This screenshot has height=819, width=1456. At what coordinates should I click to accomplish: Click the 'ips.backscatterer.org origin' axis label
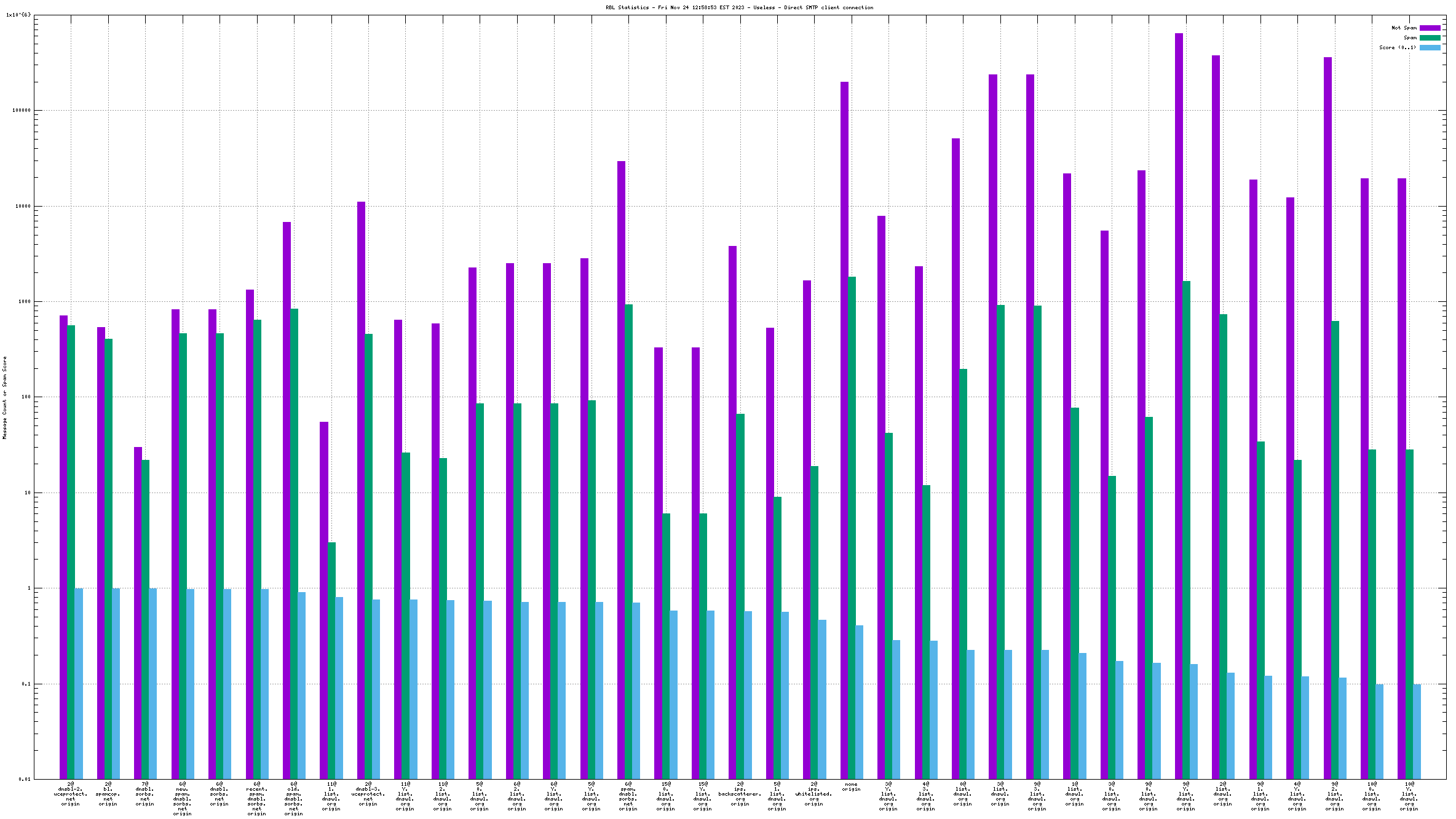[x=740, y=794]
